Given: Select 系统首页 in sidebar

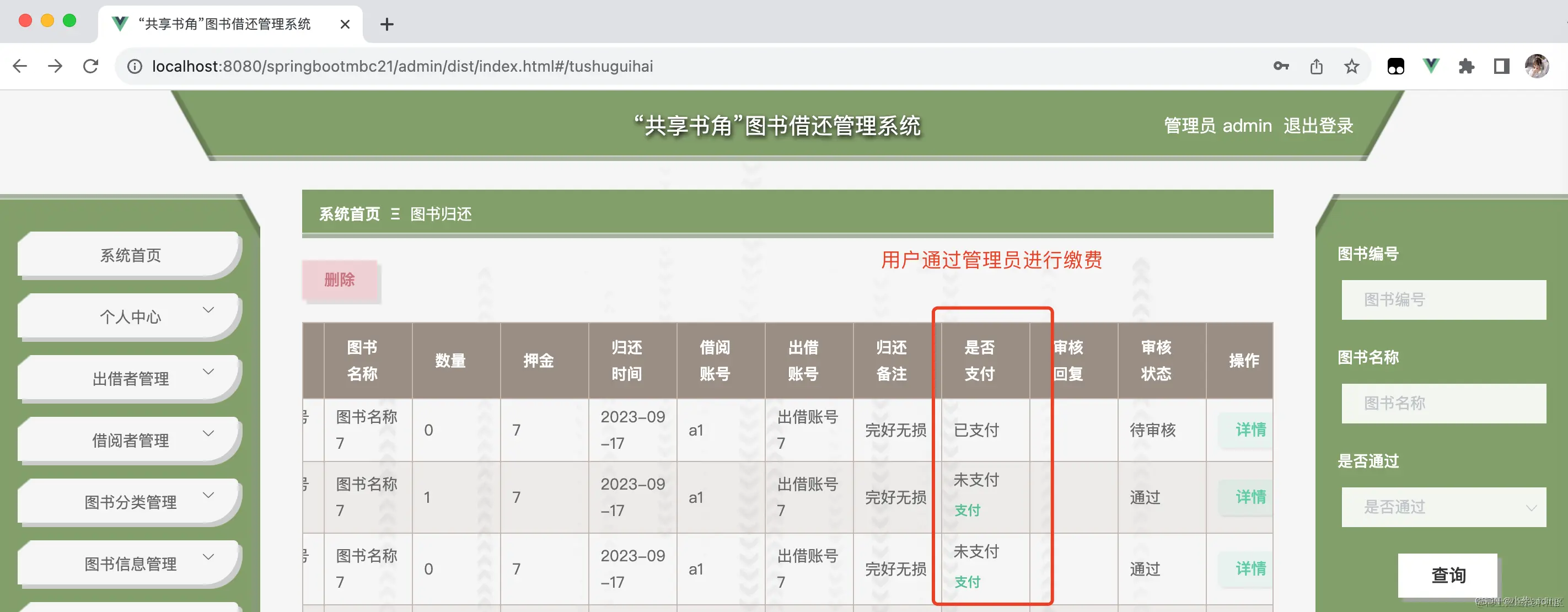Looking at the screenshot, I should pyautogui.click(x=130, y=255).
